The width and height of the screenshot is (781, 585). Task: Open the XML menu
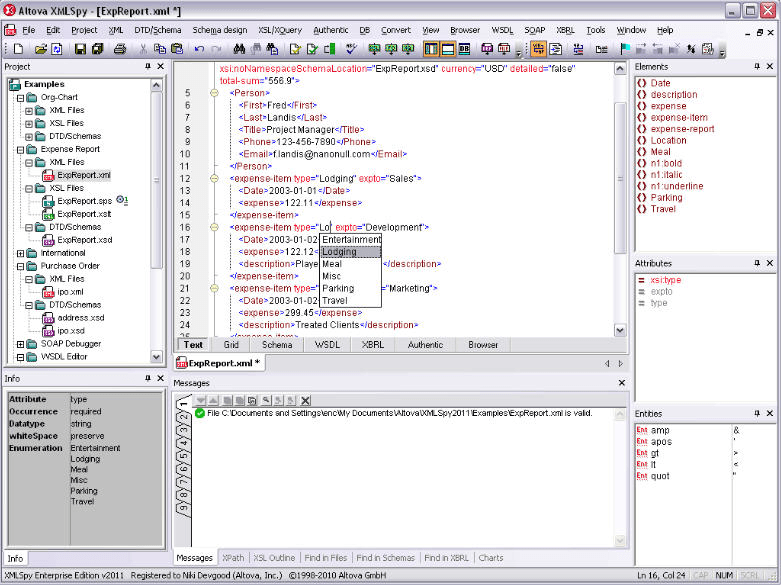click(116, 30)
